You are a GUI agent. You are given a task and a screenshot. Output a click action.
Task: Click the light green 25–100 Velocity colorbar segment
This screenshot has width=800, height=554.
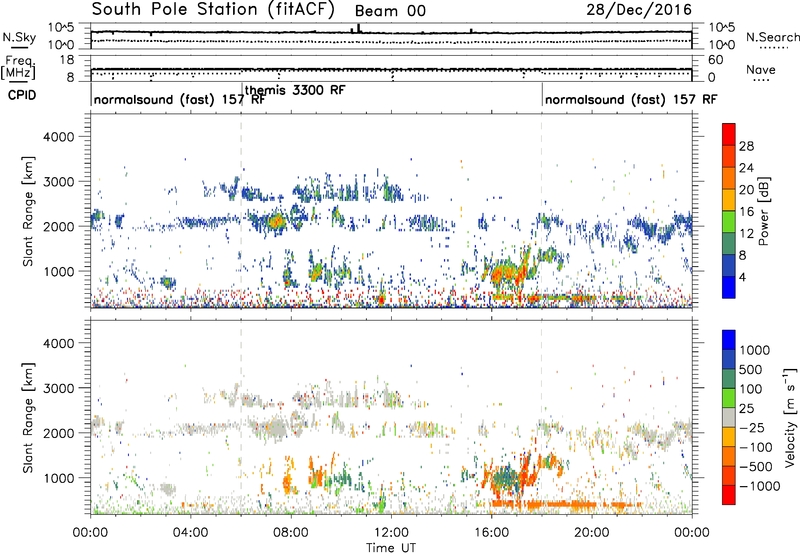[729, 398]
